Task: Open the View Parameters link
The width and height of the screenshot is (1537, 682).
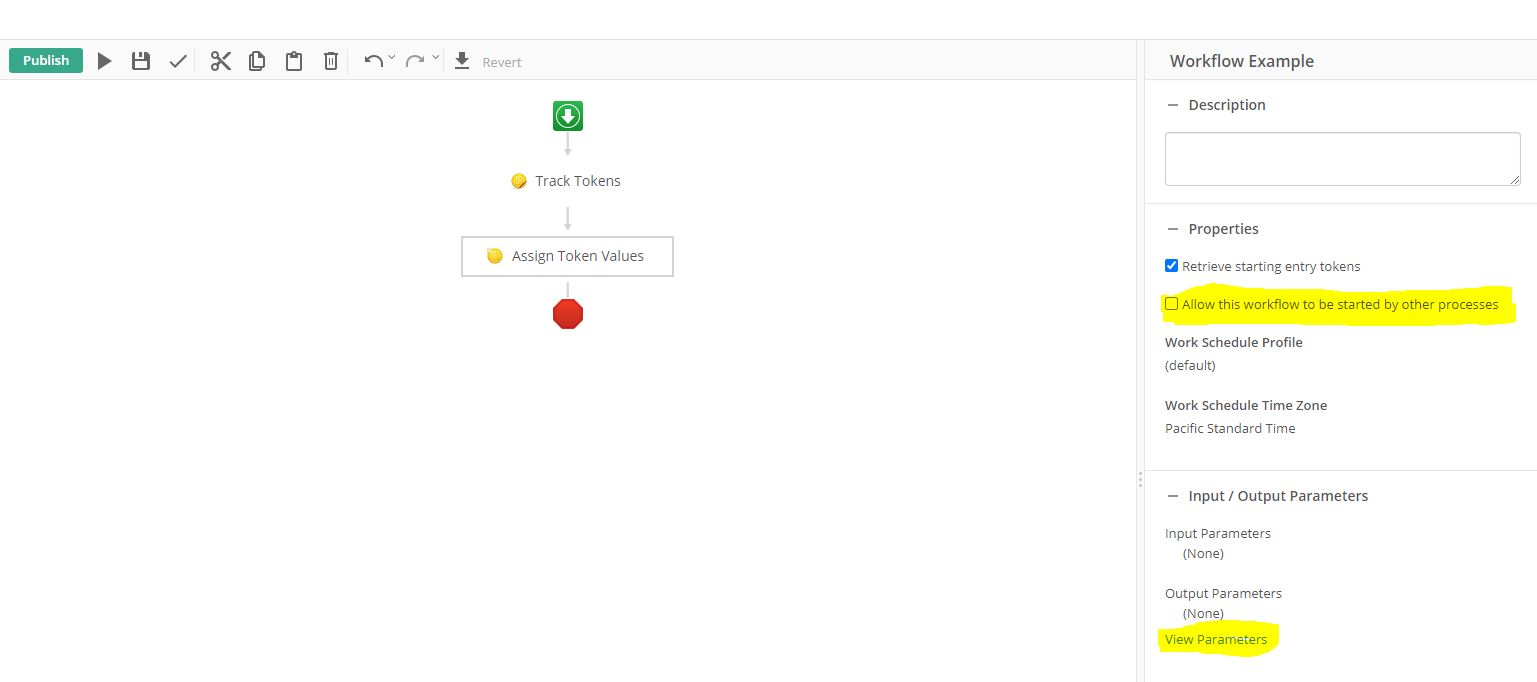Action: [1216, 639]
